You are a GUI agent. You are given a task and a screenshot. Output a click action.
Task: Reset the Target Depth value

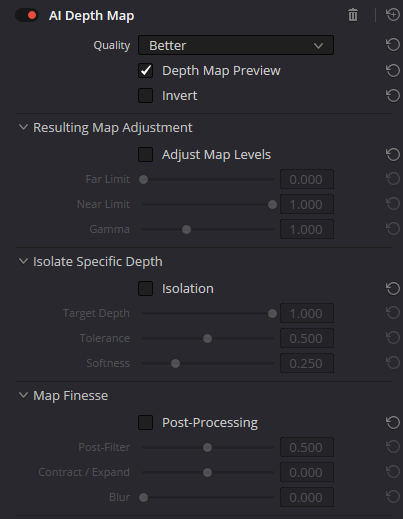click(x=393, y=313)
